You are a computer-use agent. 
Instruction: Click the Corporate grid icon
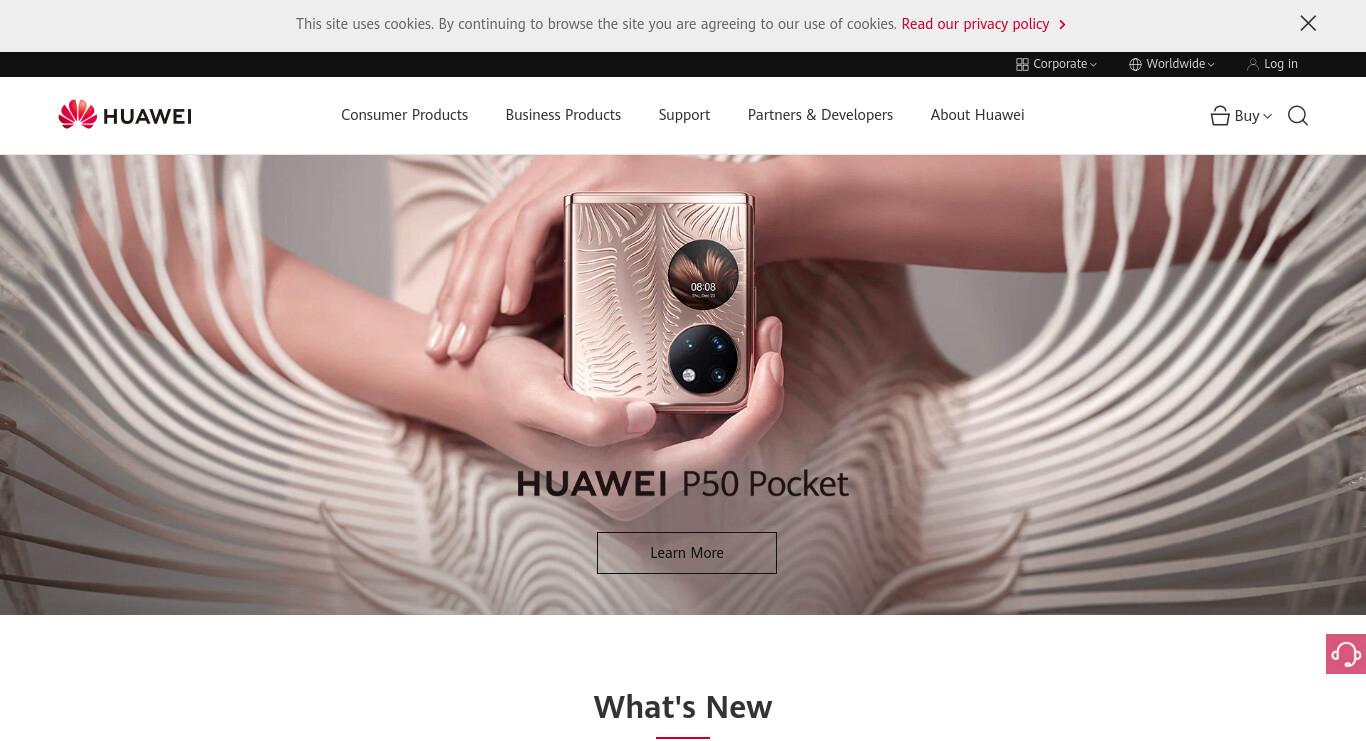pyautogui.click(x=1022, y=64)
